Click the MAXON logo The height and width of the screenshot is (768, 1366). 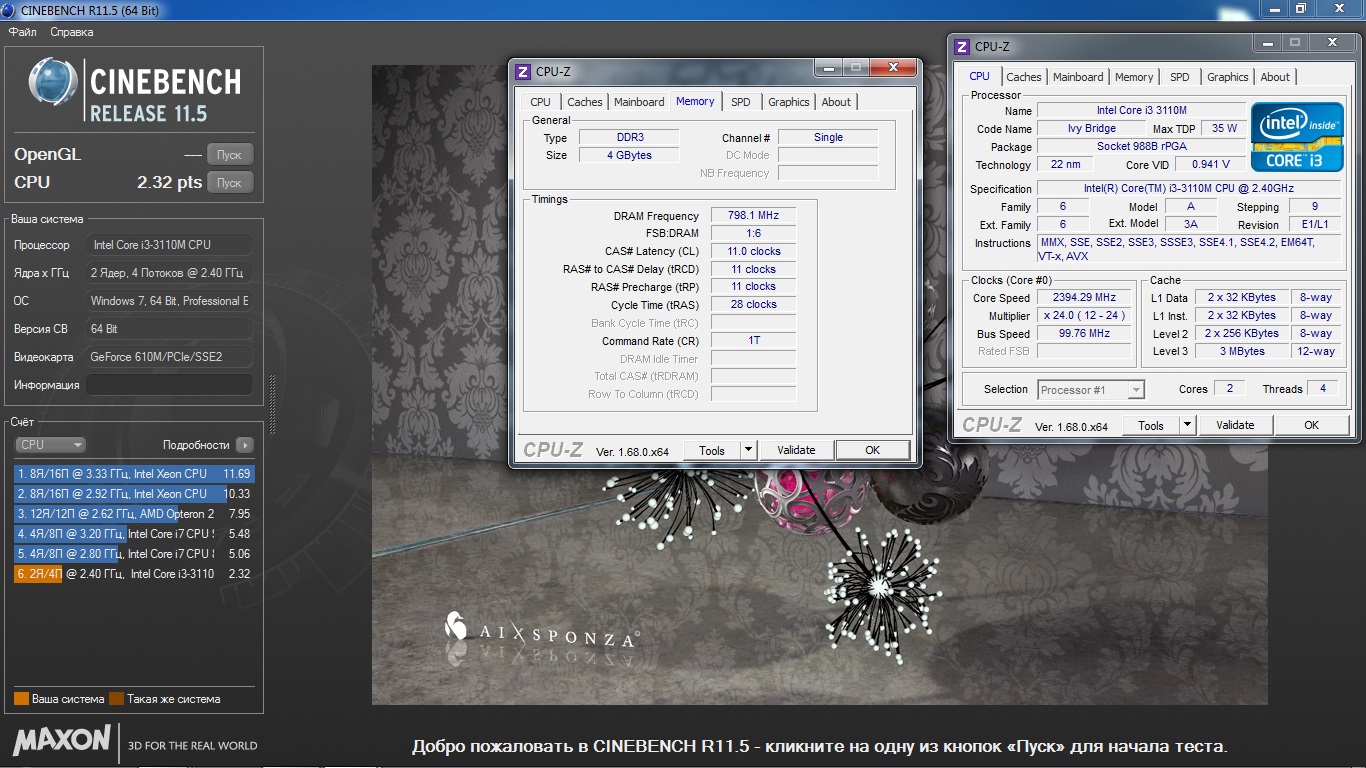[x=62, y=740]
